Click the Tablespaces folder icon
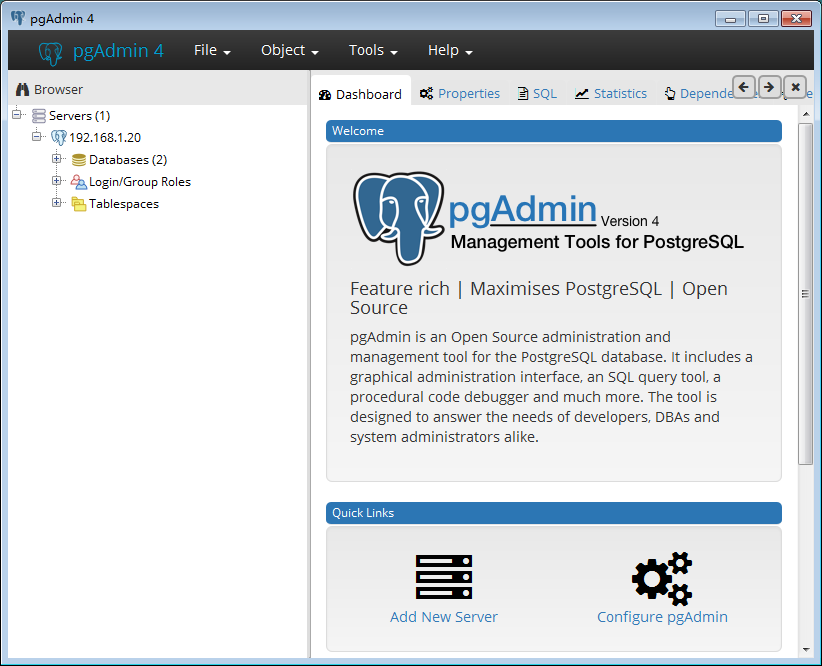This screenshot has width=822, height=666. click(x=79, y=204)
